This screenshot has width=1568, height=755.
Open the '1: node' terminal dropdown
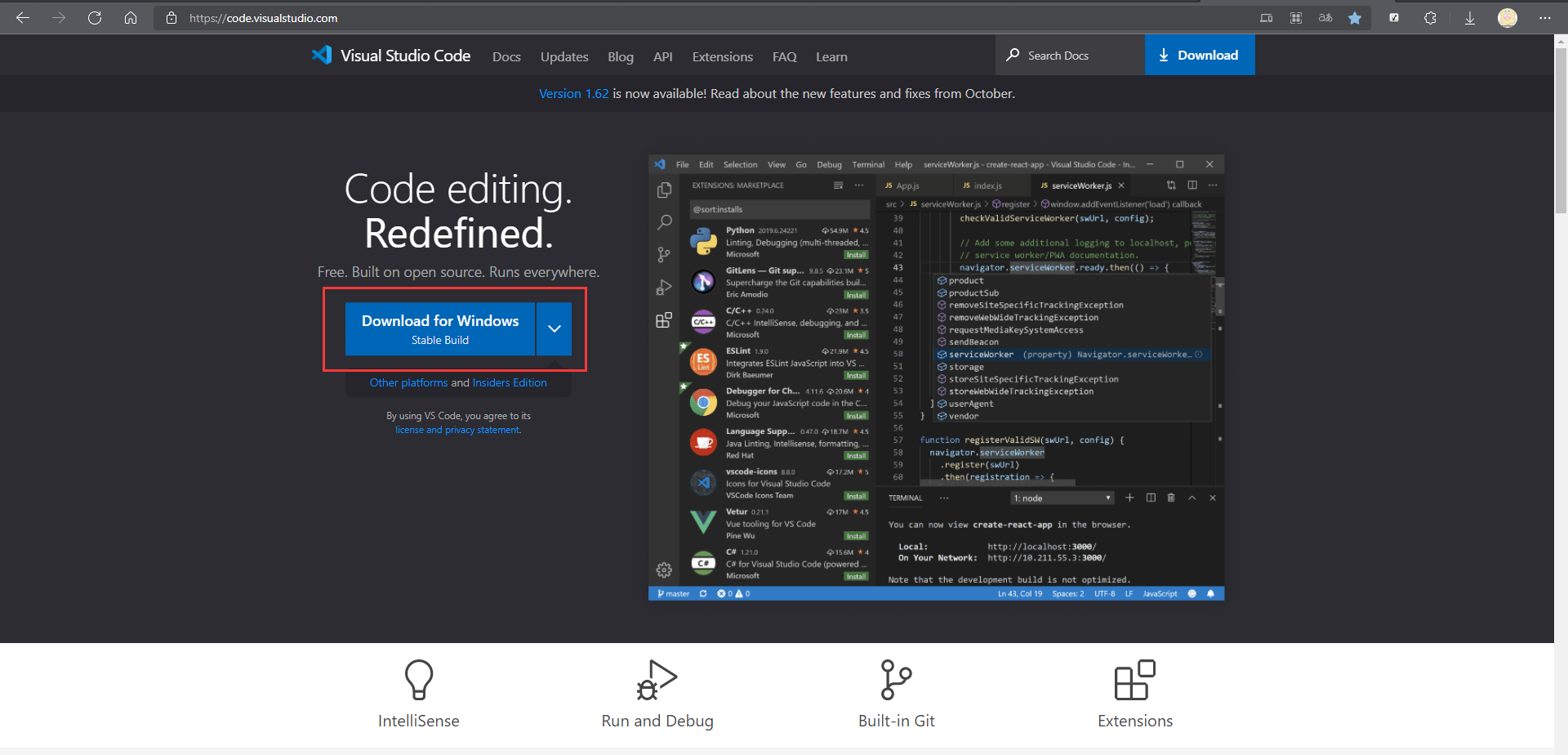coord(1062,498)
